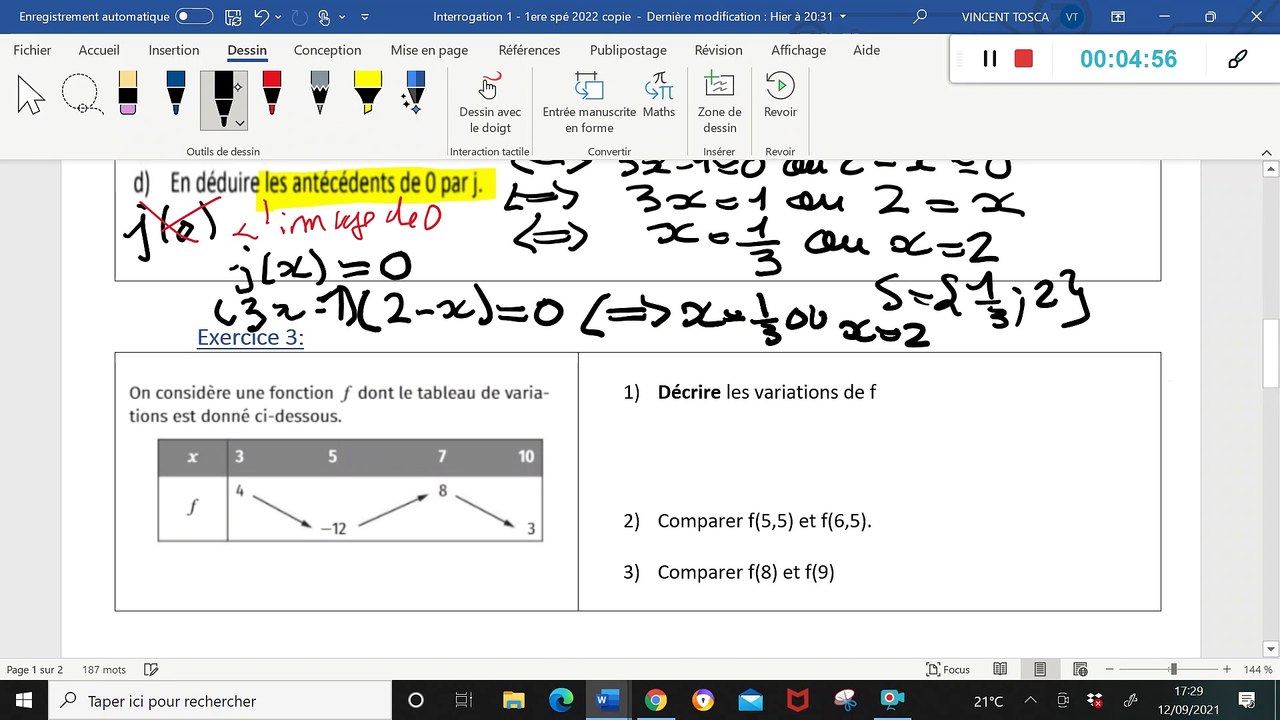Switch to the Accueil tab
This screenshot has width=1280, height=720.
point(99,50)
